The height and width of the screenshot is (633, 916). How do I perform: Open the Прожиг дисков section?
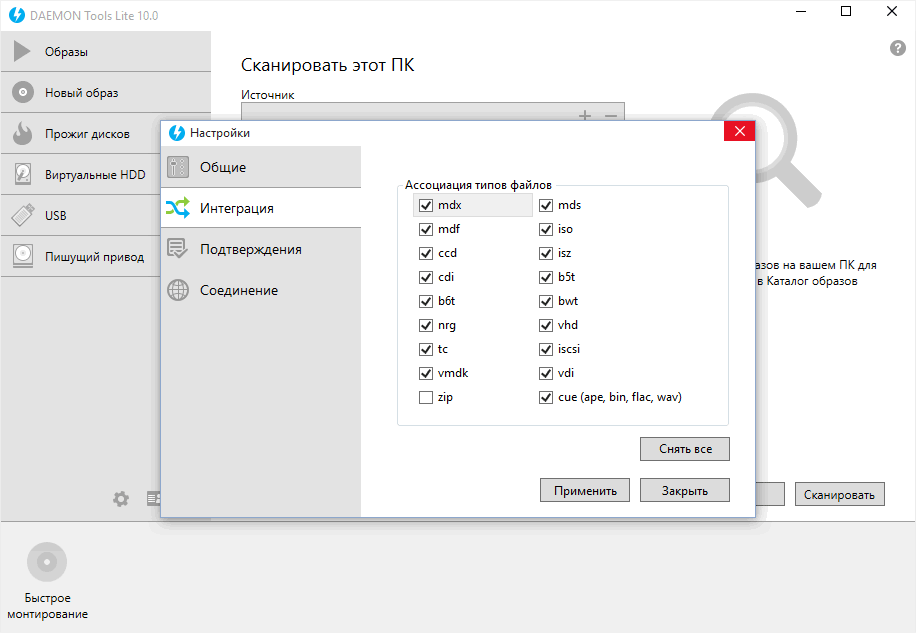click(81, 133)
